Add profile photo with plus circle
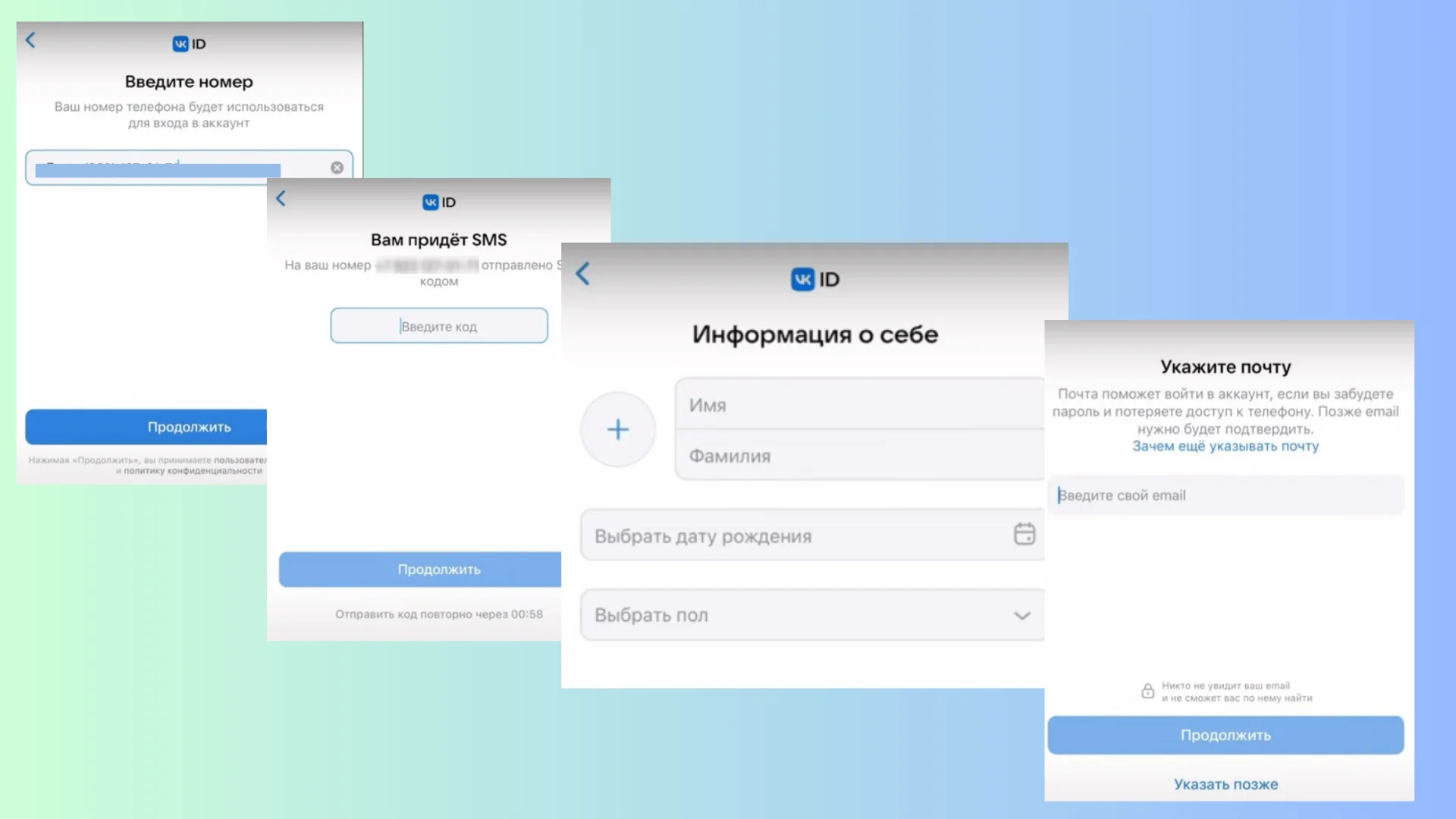 click(x=617, y=430)
